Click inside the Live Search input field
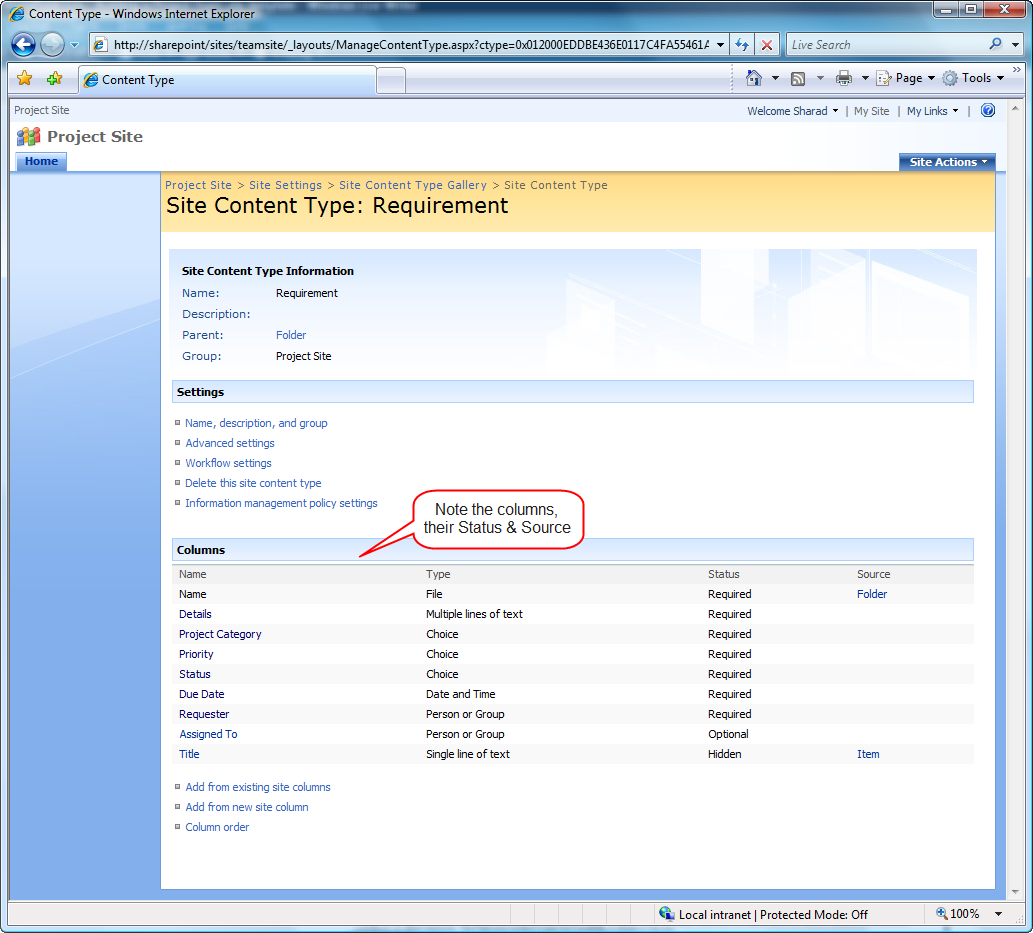Screen dimensions: 1033x933 [886, 45]
